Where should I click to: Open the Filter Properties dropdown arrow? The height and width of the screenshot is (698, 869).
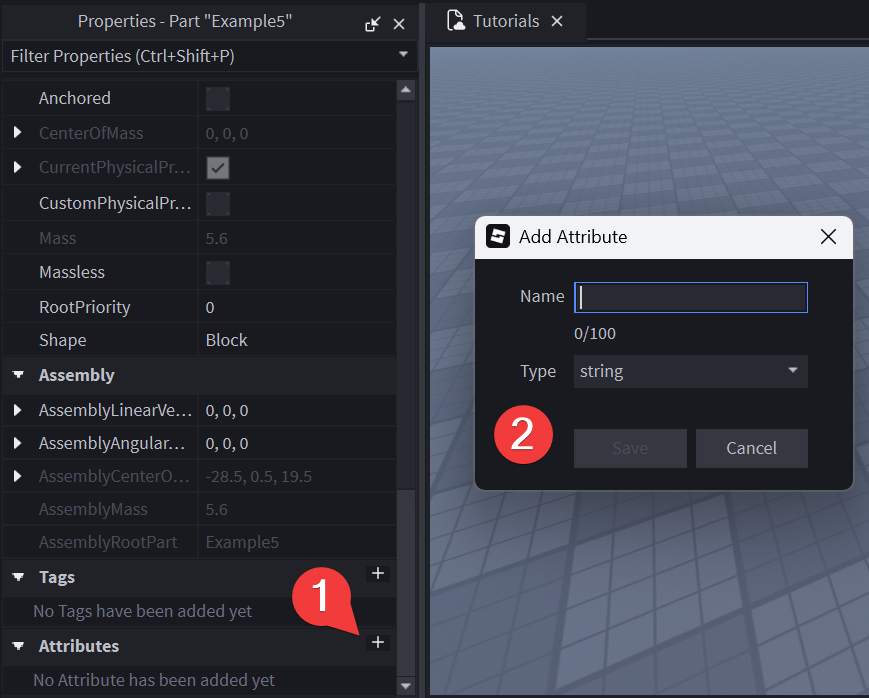(403, 54)
